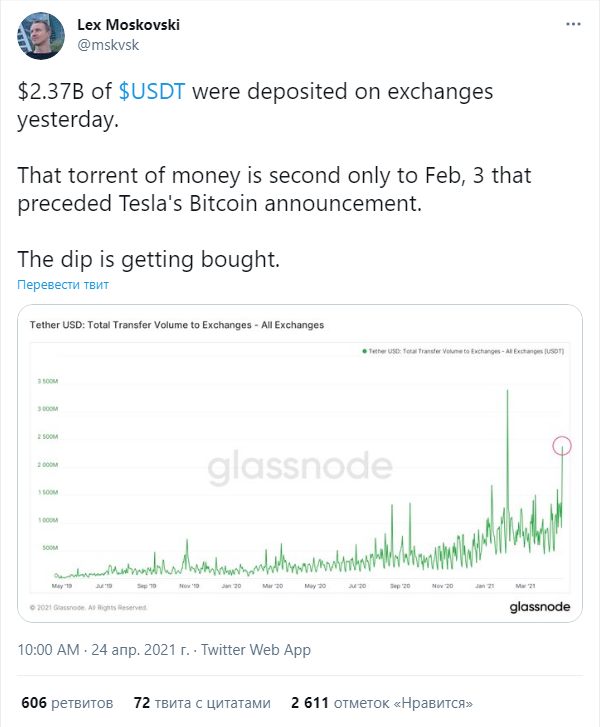
Task: Click the glassnode logo in the chart's corner
Action: point(539,606)
